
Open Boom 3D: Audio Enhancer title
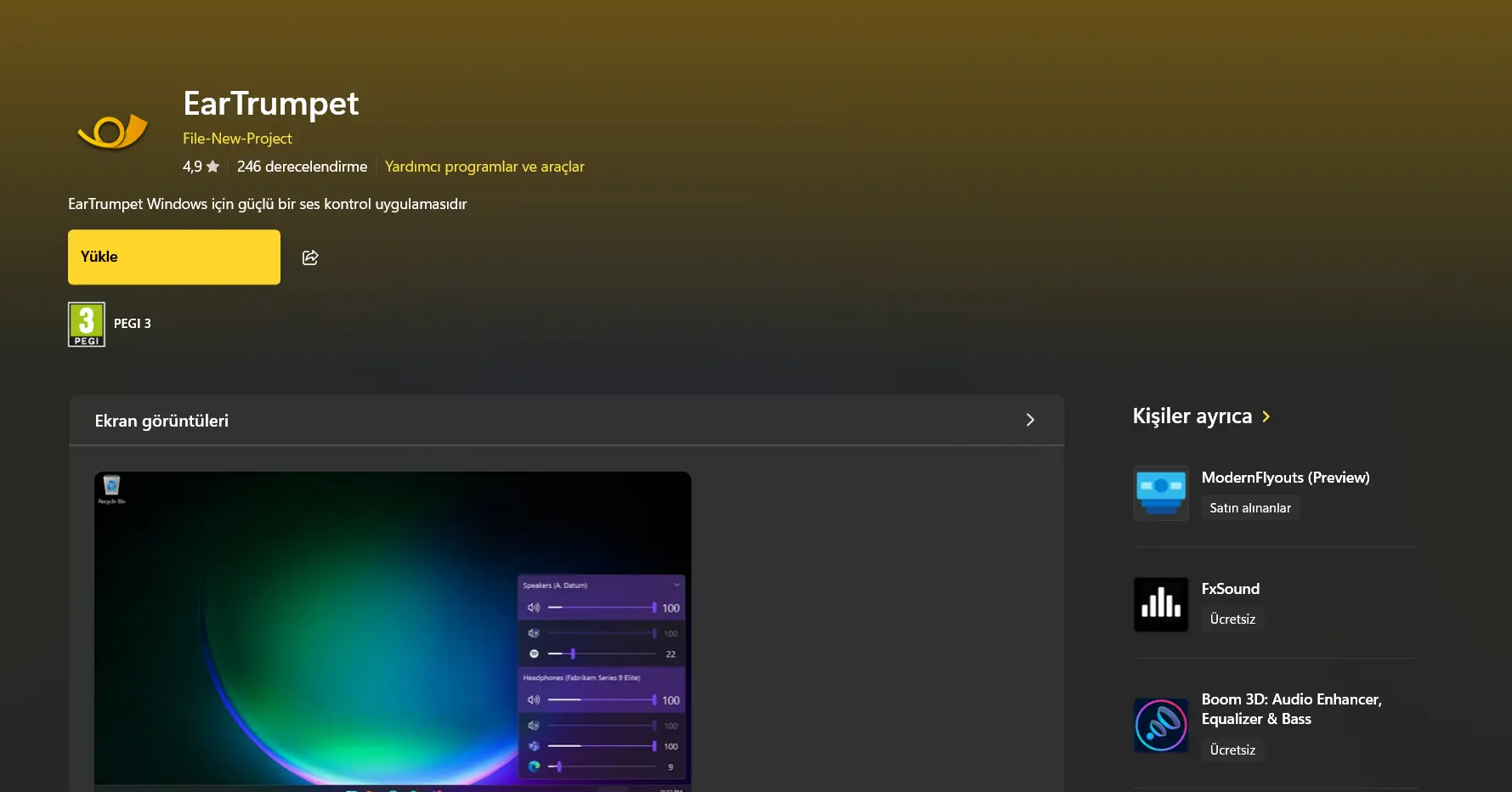pyautogui.click(x=1292, y=709)
